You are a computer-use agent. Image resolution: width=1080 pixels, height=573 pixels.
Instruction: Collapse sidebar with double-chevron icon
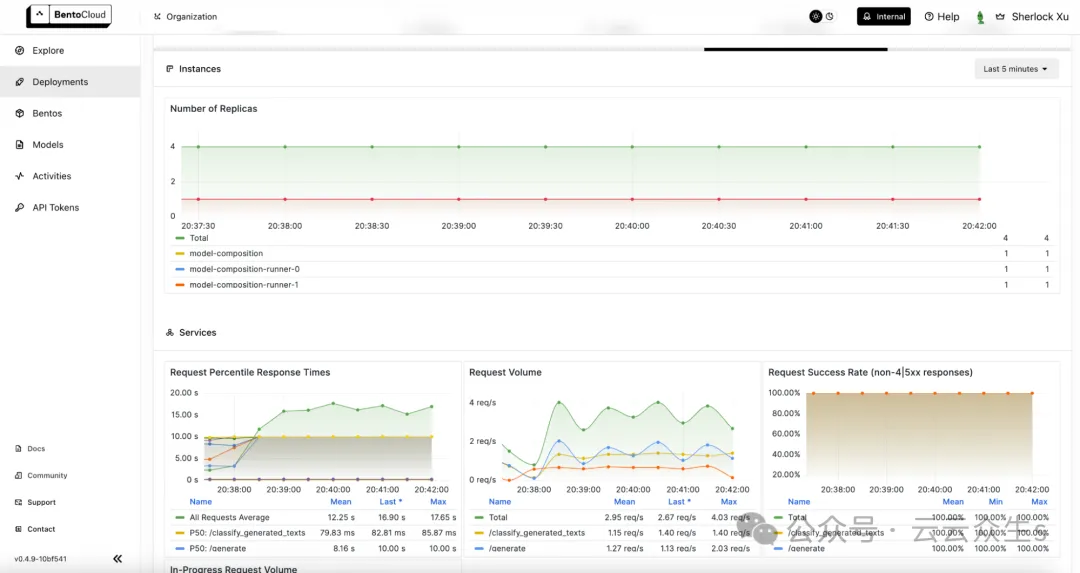pyautogui.click(x=117, y=559)
